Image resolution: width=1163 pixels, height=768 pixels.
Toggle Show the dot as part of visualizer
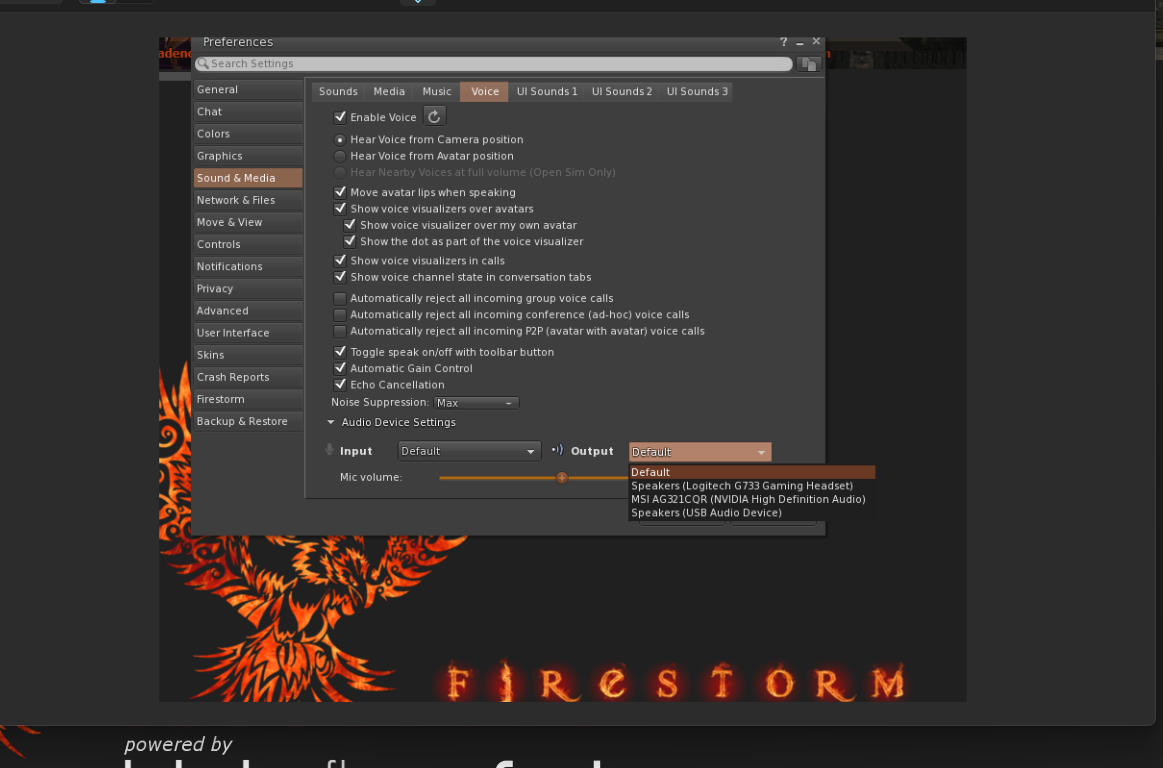coord(349,241)
